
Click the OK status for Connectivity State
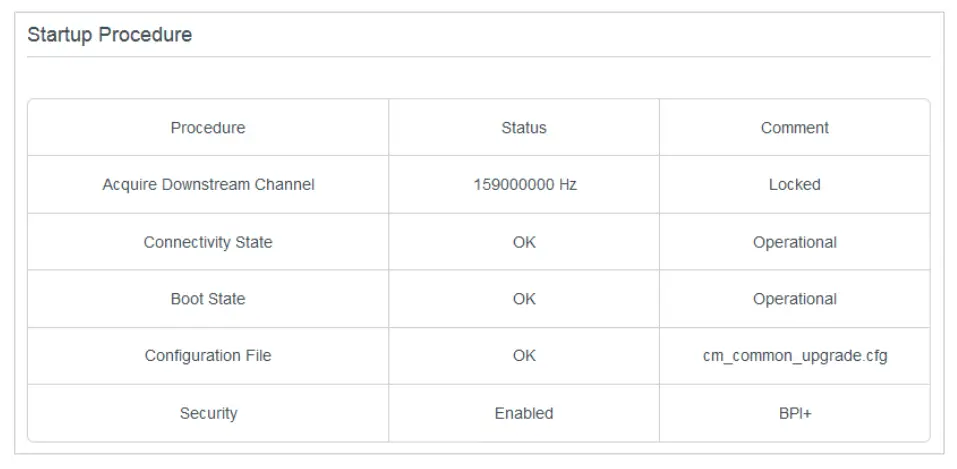coord(524,242)
